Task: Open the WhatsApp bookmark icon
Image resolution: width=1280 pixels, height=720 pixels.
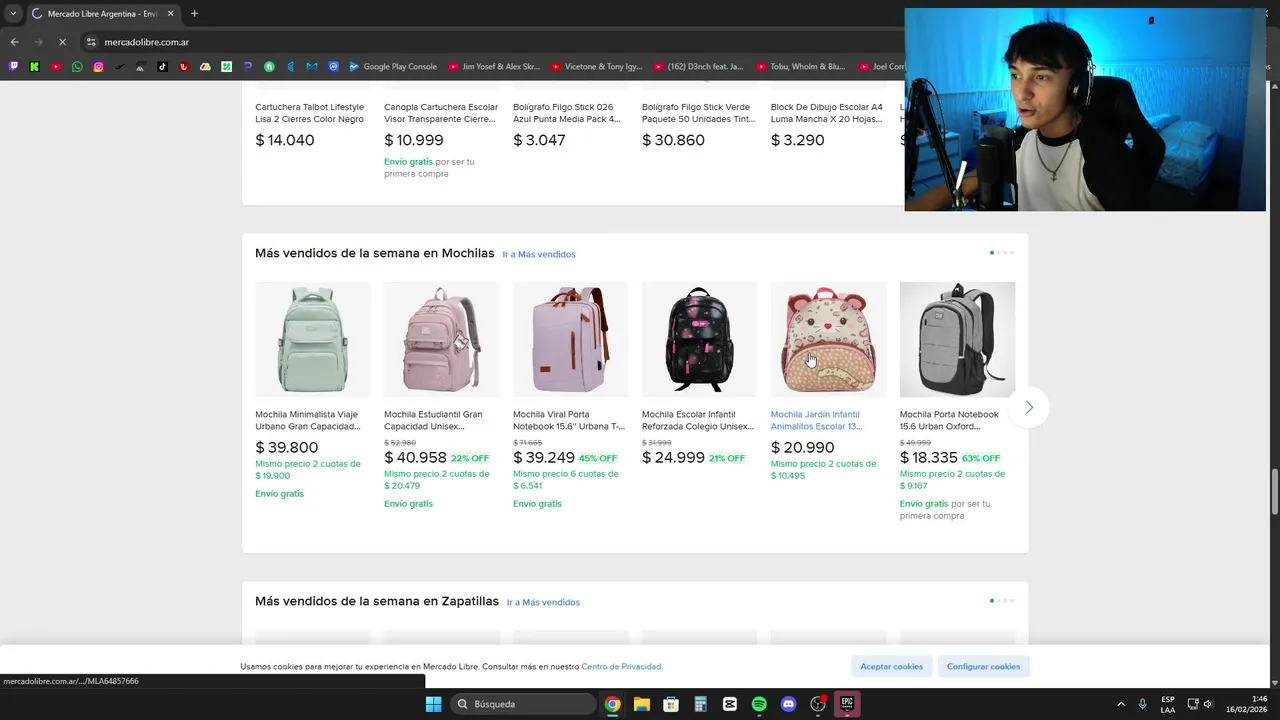Action: coord(77,67)
